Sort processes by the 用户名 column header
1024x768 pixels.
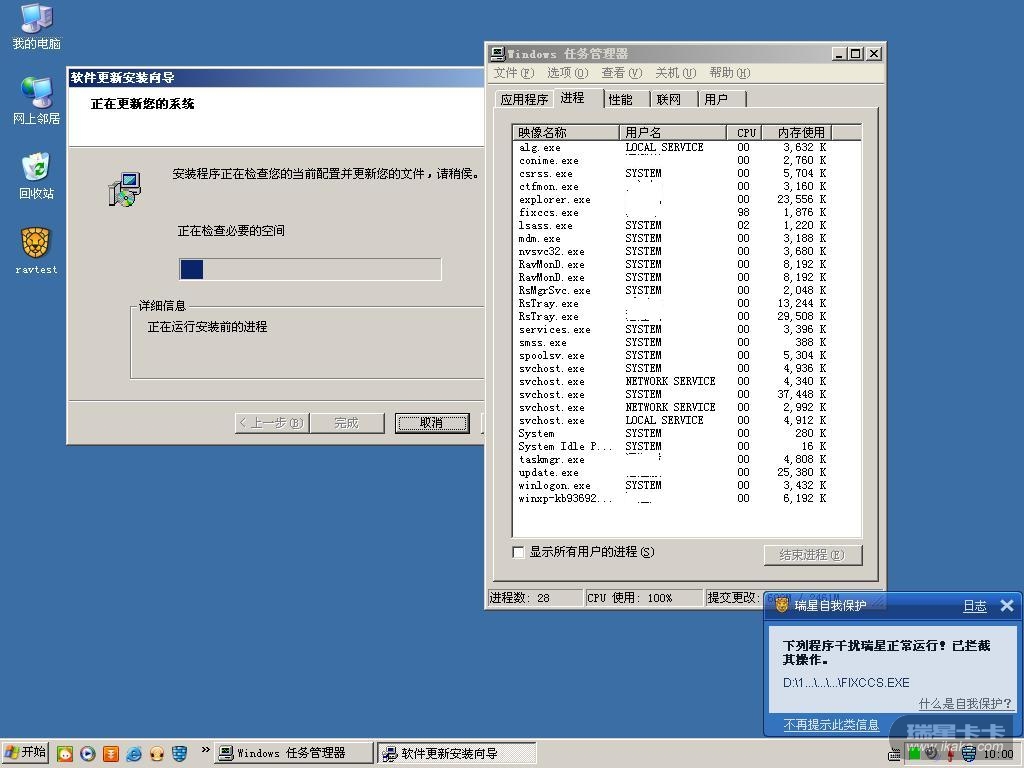click(673, 133)
